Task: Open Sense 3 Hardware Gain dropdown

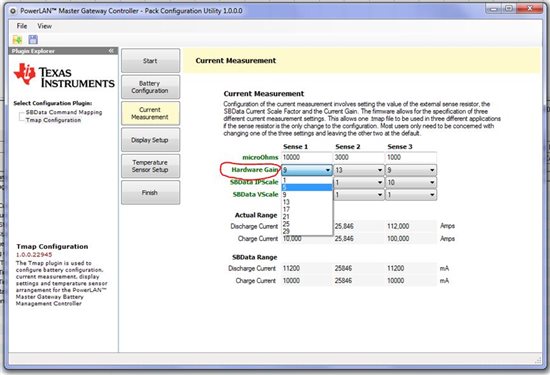Action: [411, 170]
